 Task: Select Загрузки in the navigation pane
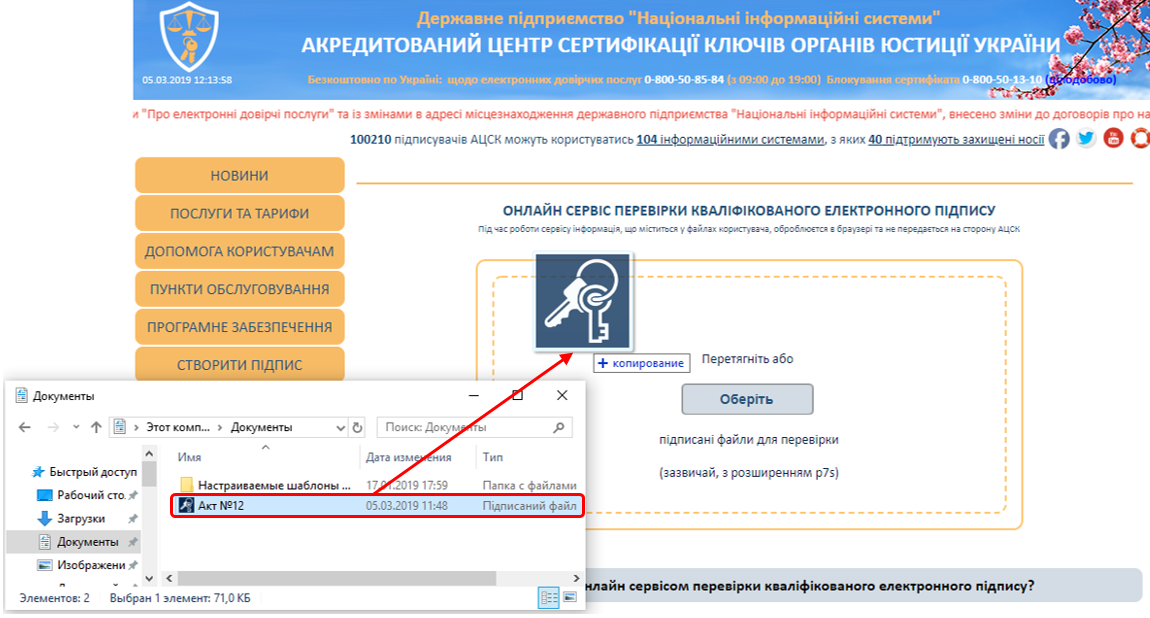click(80, 518)
